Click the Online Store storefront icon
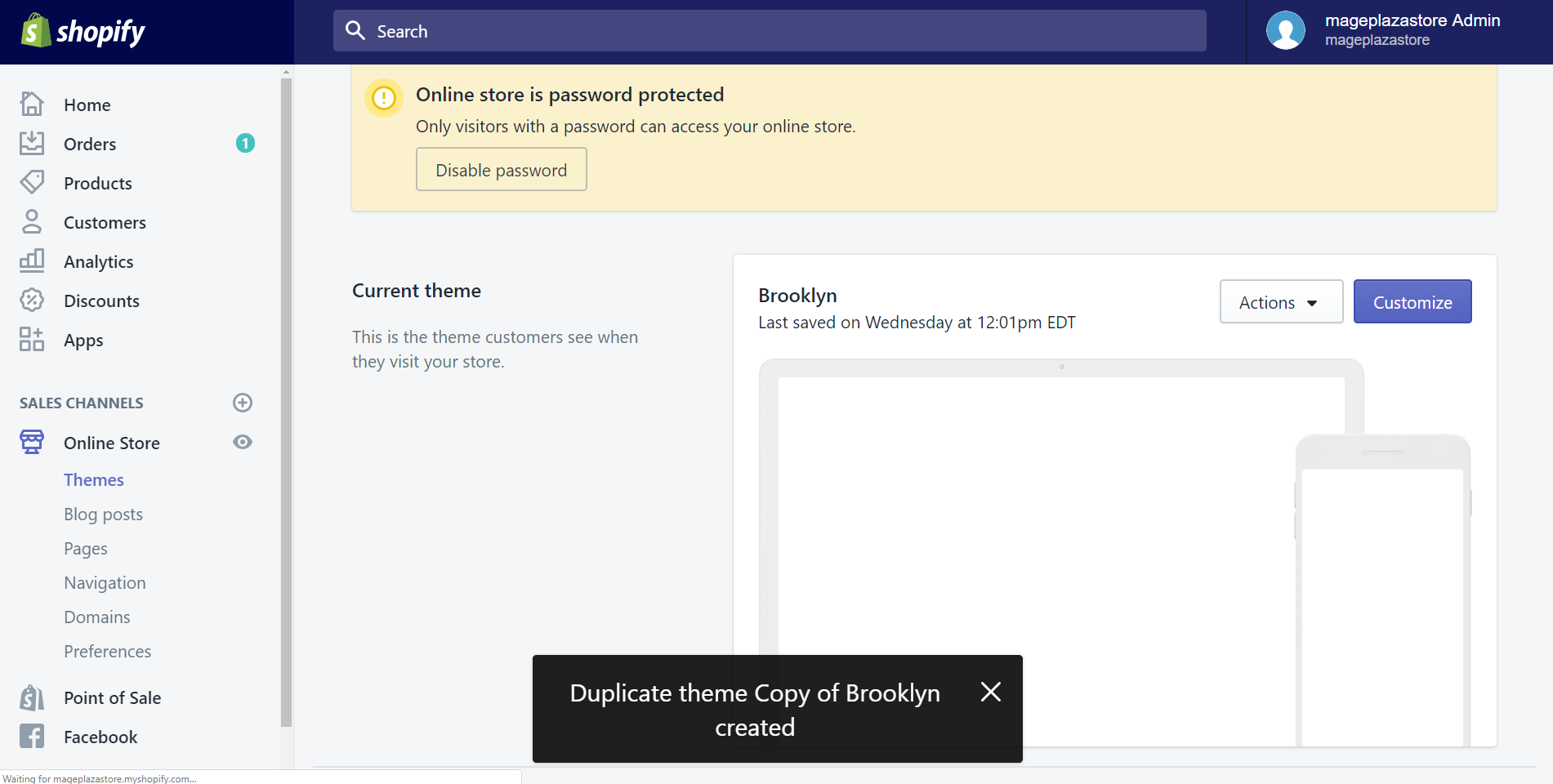Image resolution: width=1553 pixels, height=784 pixels. pyautogui.click(x=32, y=442)
